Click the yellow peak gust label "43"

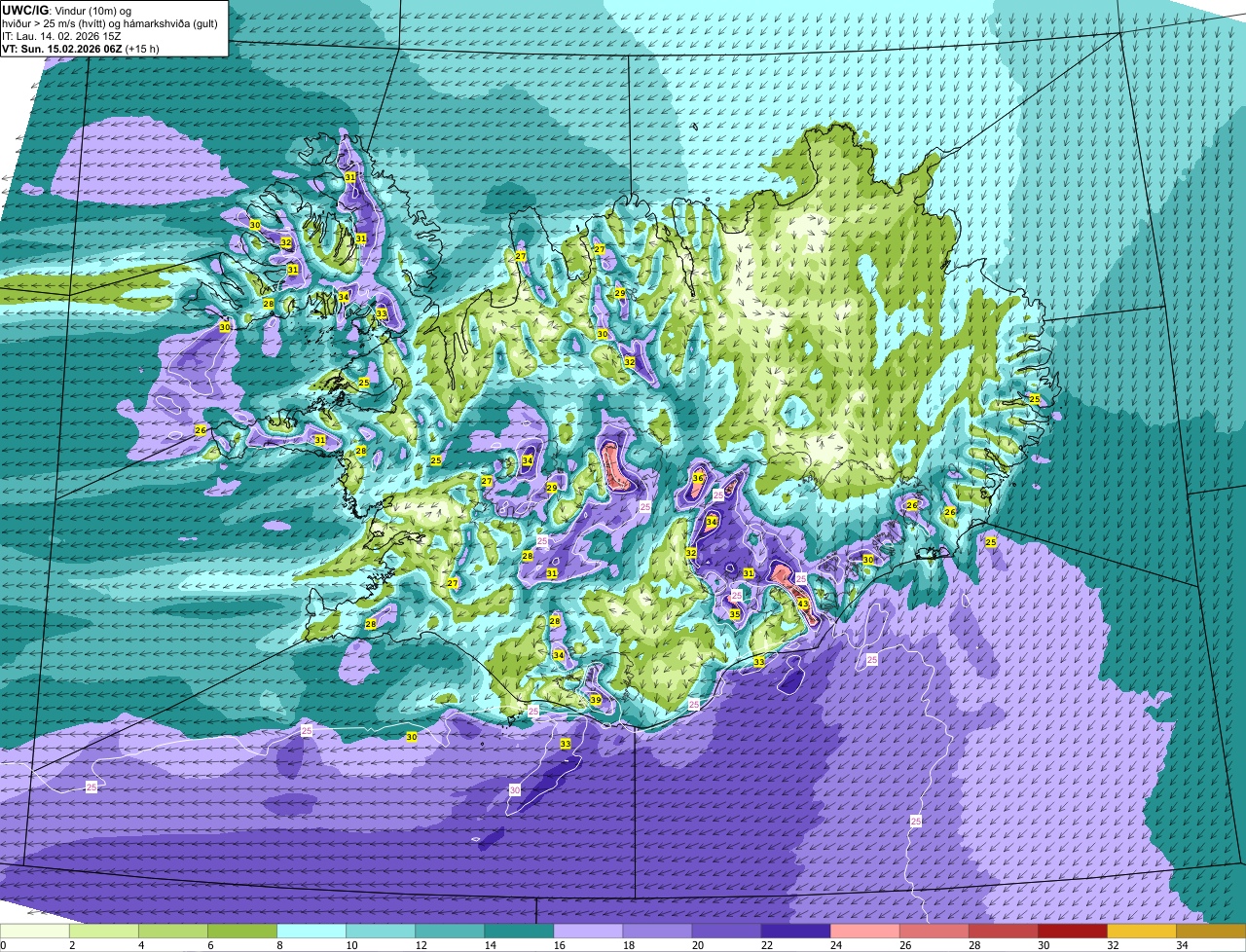803,604
